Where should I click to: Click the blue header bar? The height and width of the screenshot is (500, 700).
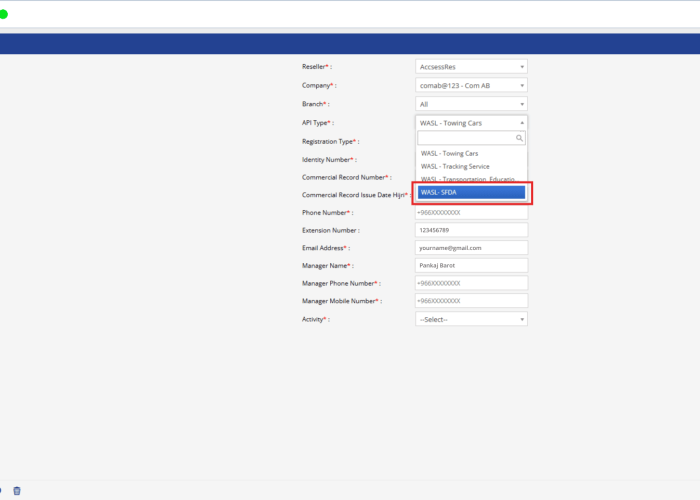(x=350, y=43)
